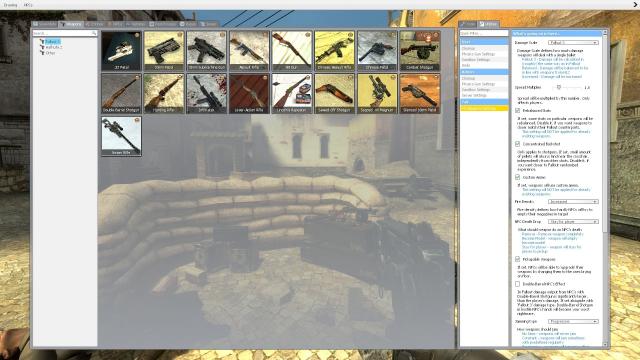Open the NPCs menu in the top bar
Viewport: 640px width, 360px height.
point(28,5)
